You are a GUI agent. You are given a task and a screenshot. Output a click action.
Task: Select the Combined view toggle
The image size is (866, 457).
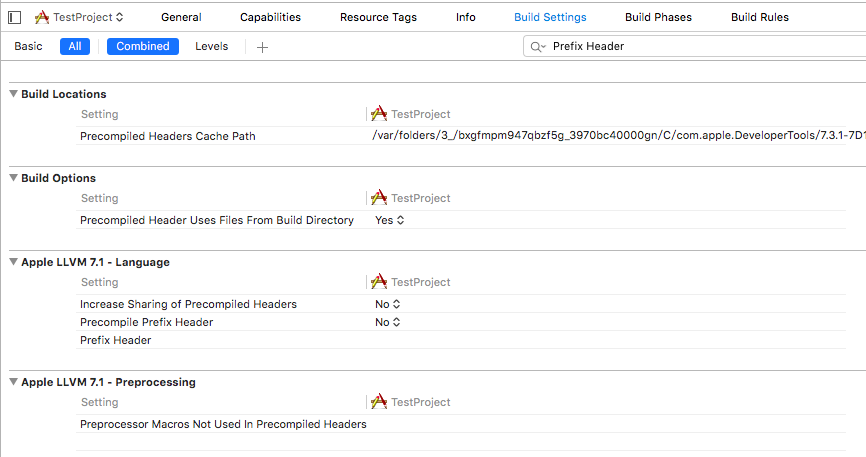(142, 46)
